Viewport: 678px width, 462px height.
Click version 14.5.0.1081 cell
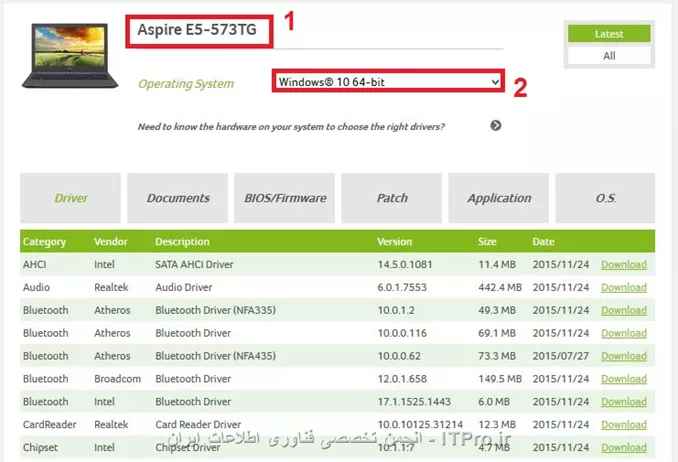(405, 264)
